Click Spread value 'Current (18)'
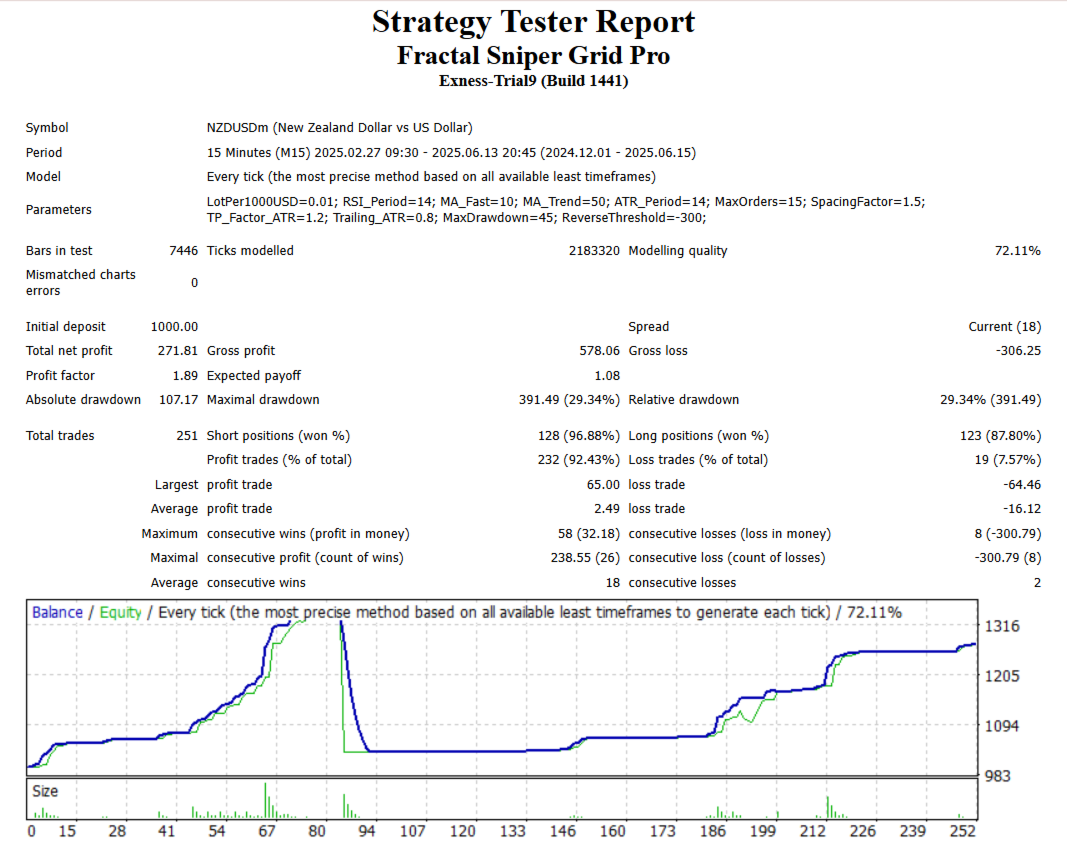 tap(1004, 327)
